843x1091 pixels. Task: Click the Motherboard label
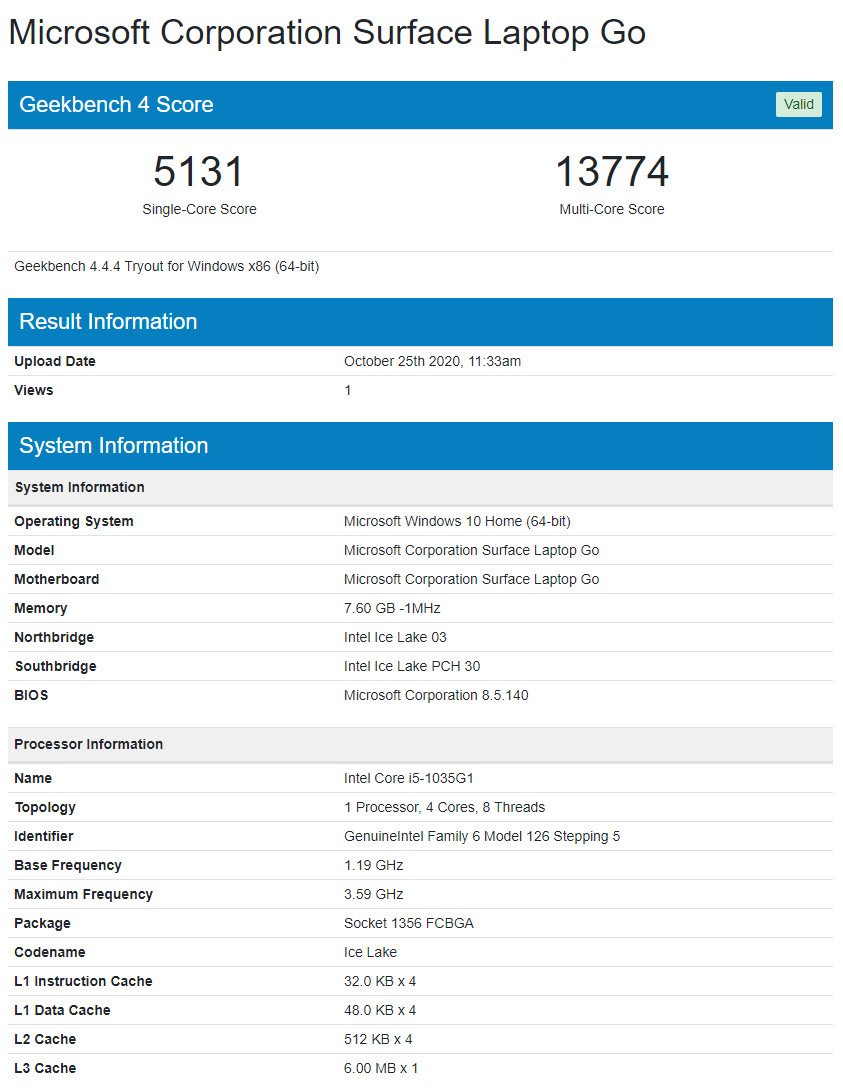(57, 580)
